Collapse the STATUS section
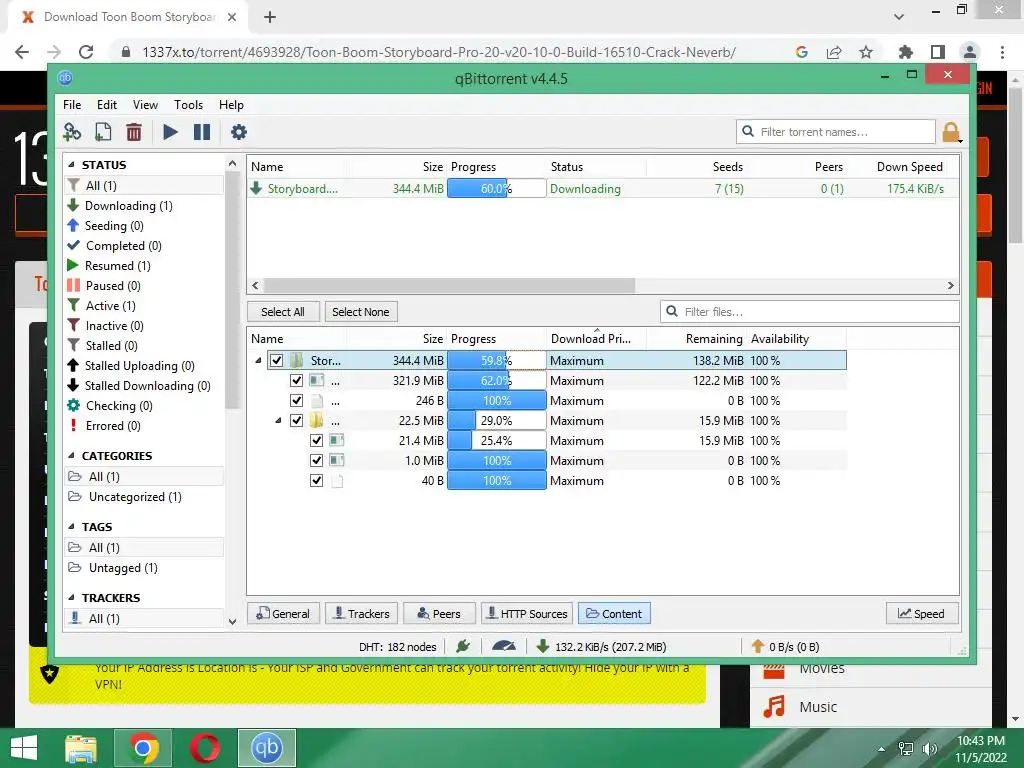This screenshot has height=768, width=1024. click(x=71, y=165)
